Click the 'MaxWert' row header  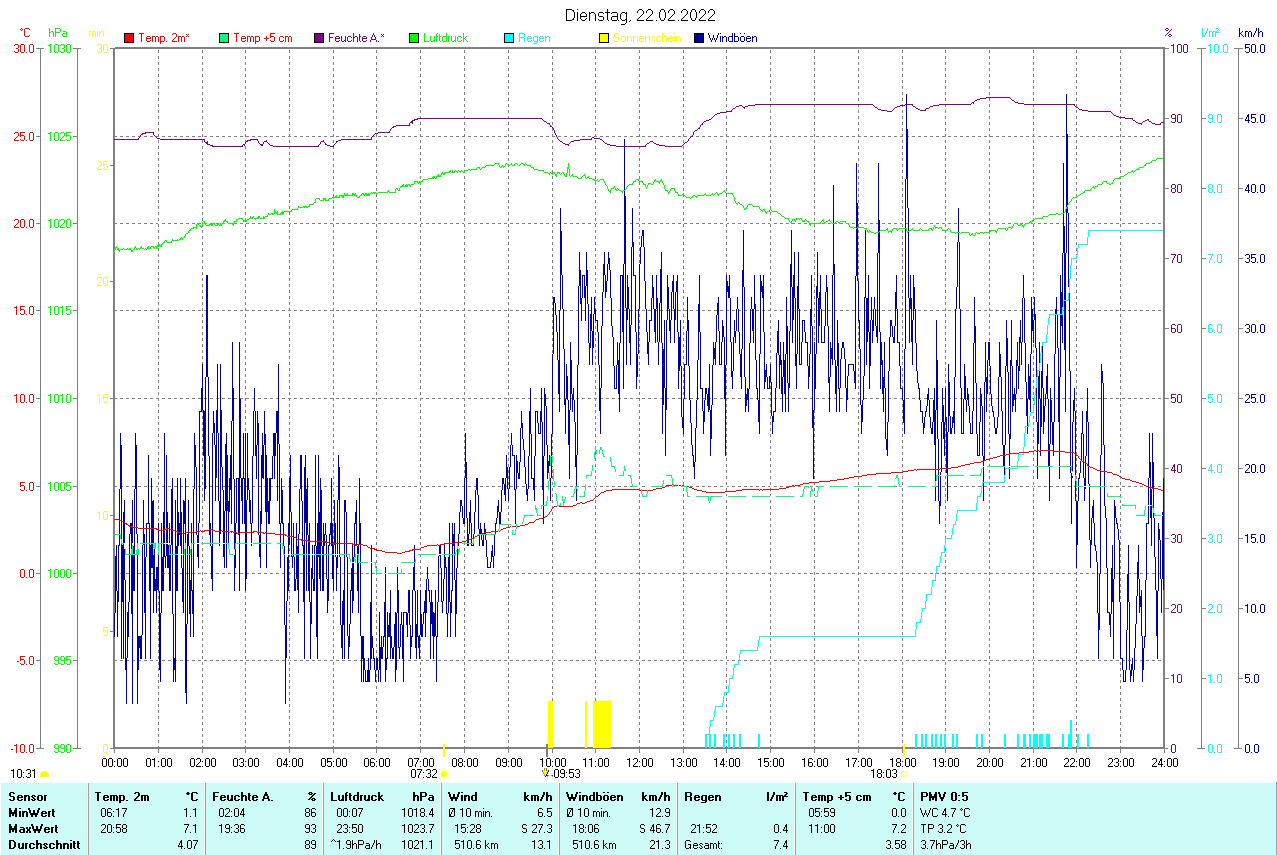tap(31, 829)
